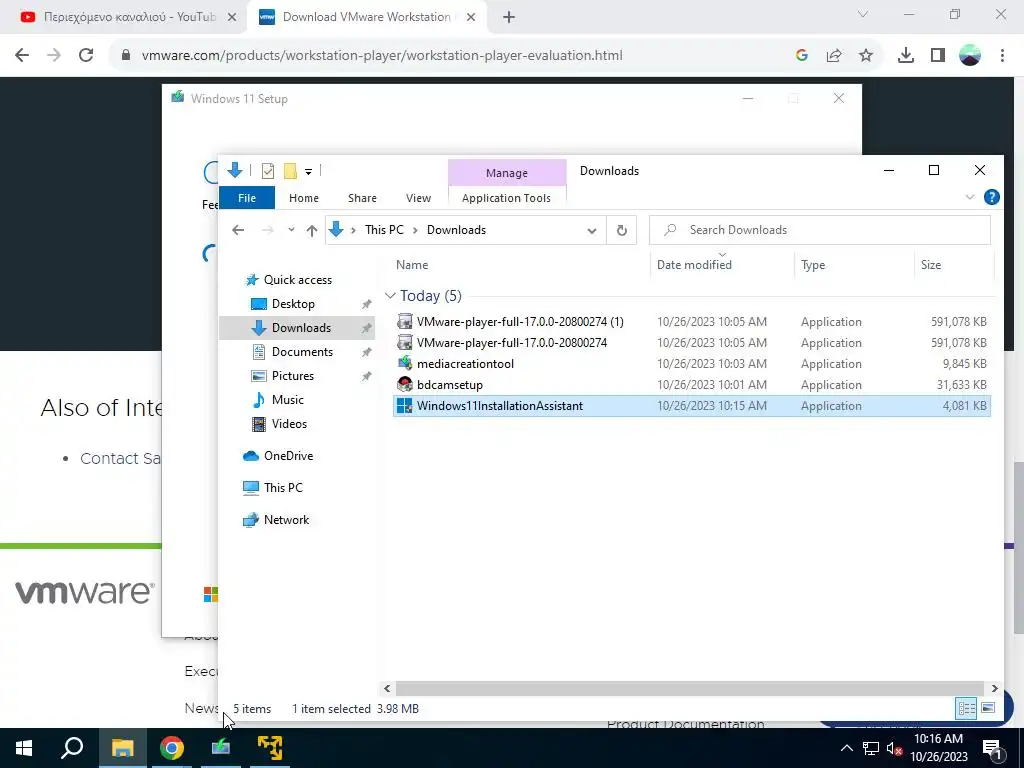Screen dimensions: 1024x768
Task: Select Pictures in navigation pane
Action: 293,376
